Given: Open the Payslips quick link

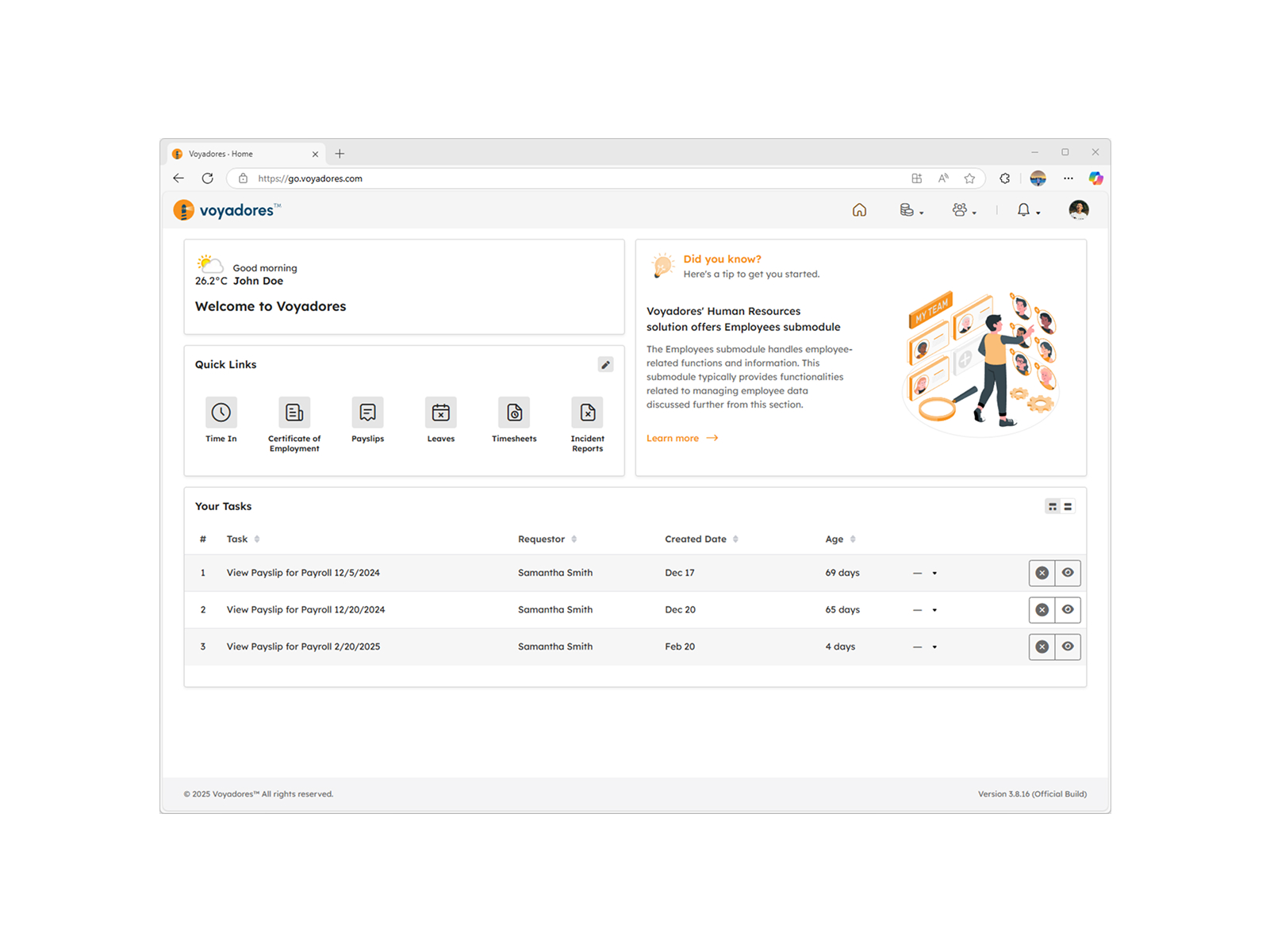Looking at the screenshot, I should (368, 420).
